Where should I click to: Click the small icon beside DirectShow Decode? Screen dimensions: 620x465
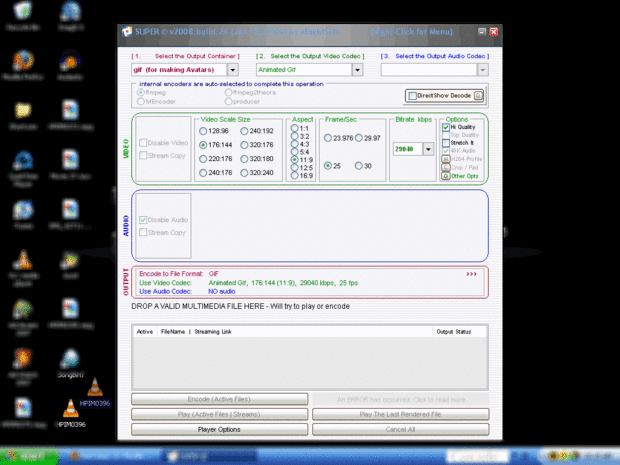click(x=478, y=96)
